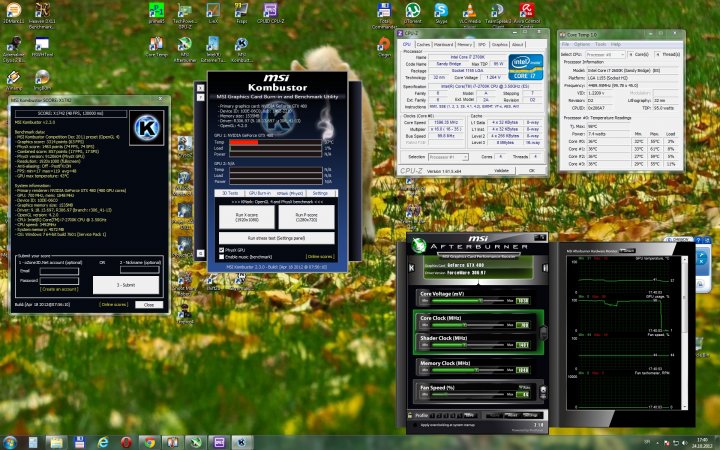Open the SPD tab in CPU-Z
The height and width of the screenshot is (450, 720).
pyautogui.click(x=482, y=45)
